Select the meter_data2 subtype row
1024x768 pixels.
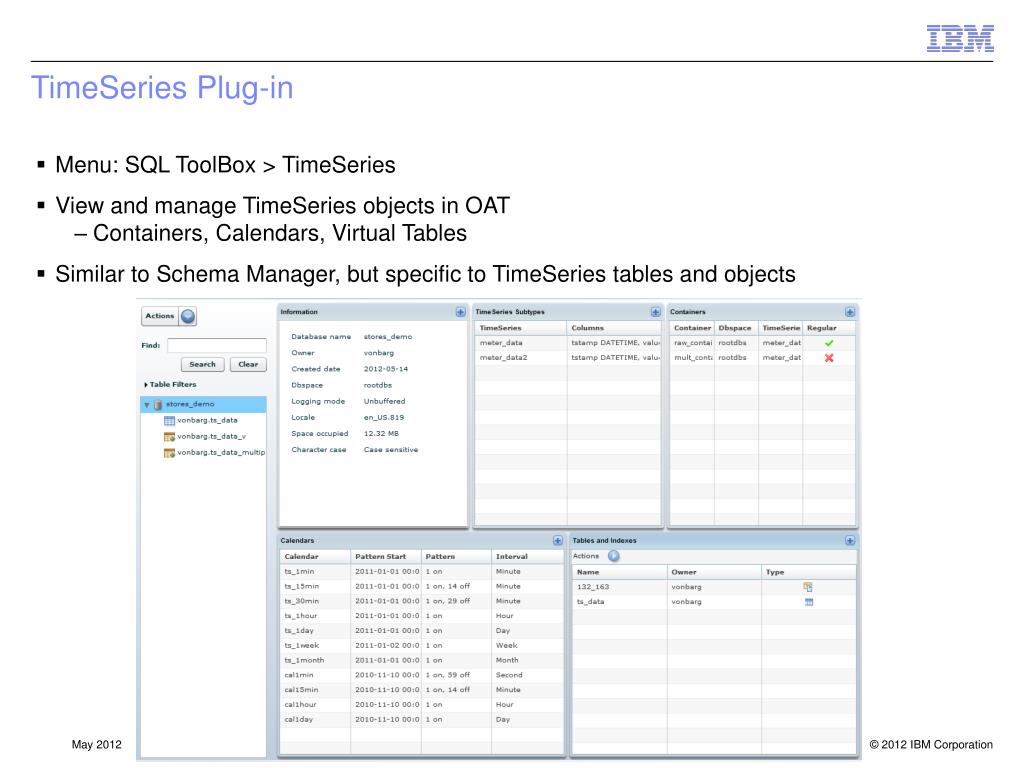[x=568, y=358]
